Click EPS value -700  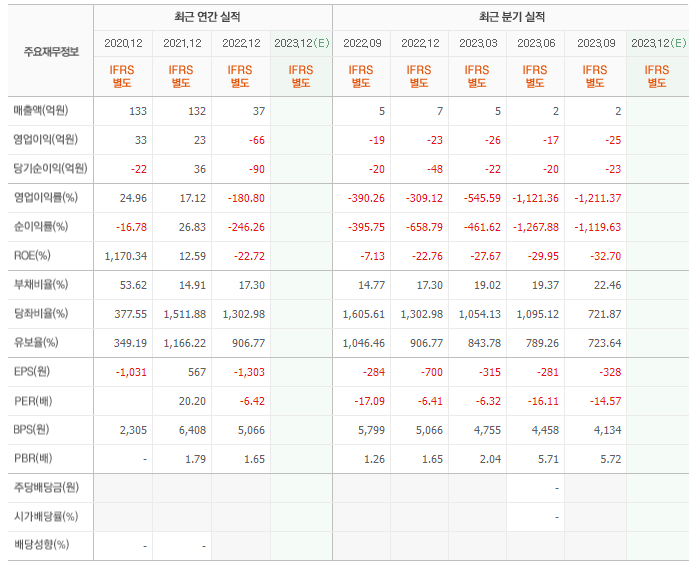[x=431, y=372]
